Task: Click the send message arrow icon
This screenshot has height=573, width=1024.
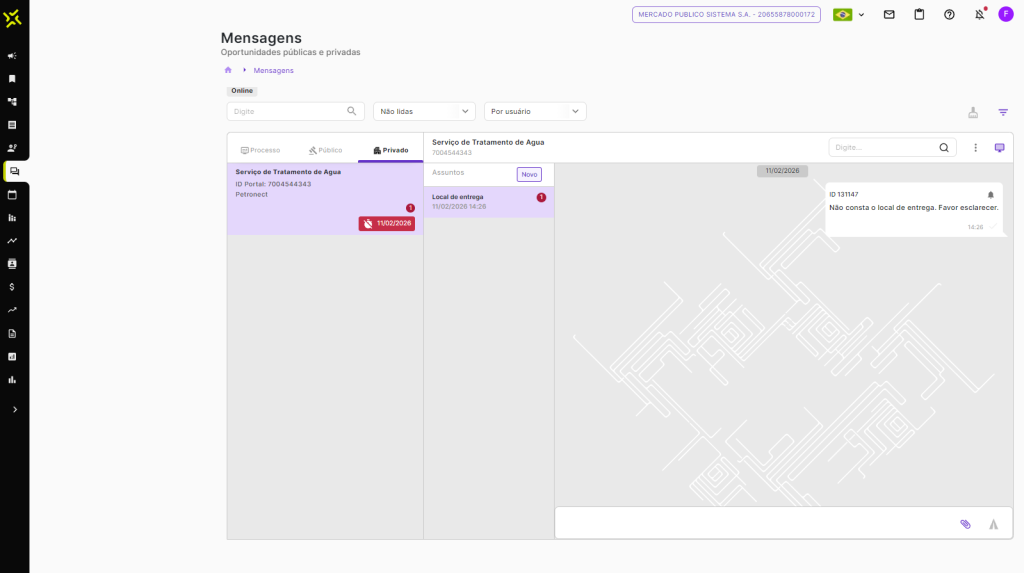Action: click(x=993, y=524)
